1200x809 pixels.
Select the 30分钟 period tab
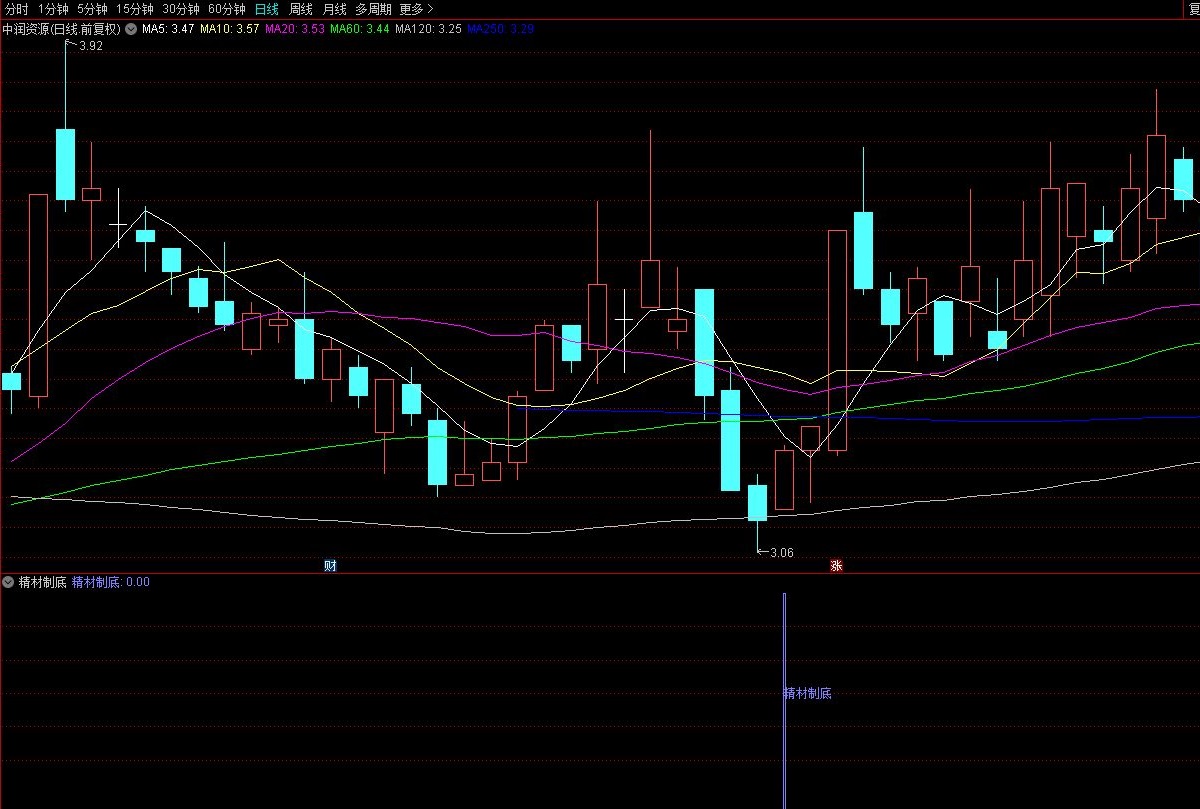(181, 9)
